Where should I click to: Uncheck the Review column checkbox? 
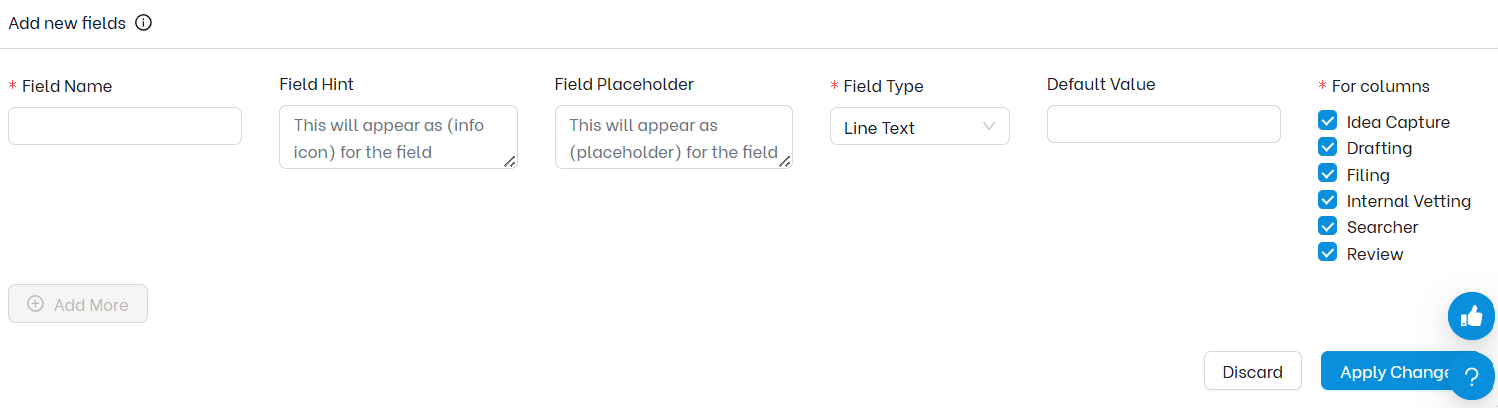click(1328, 253)
